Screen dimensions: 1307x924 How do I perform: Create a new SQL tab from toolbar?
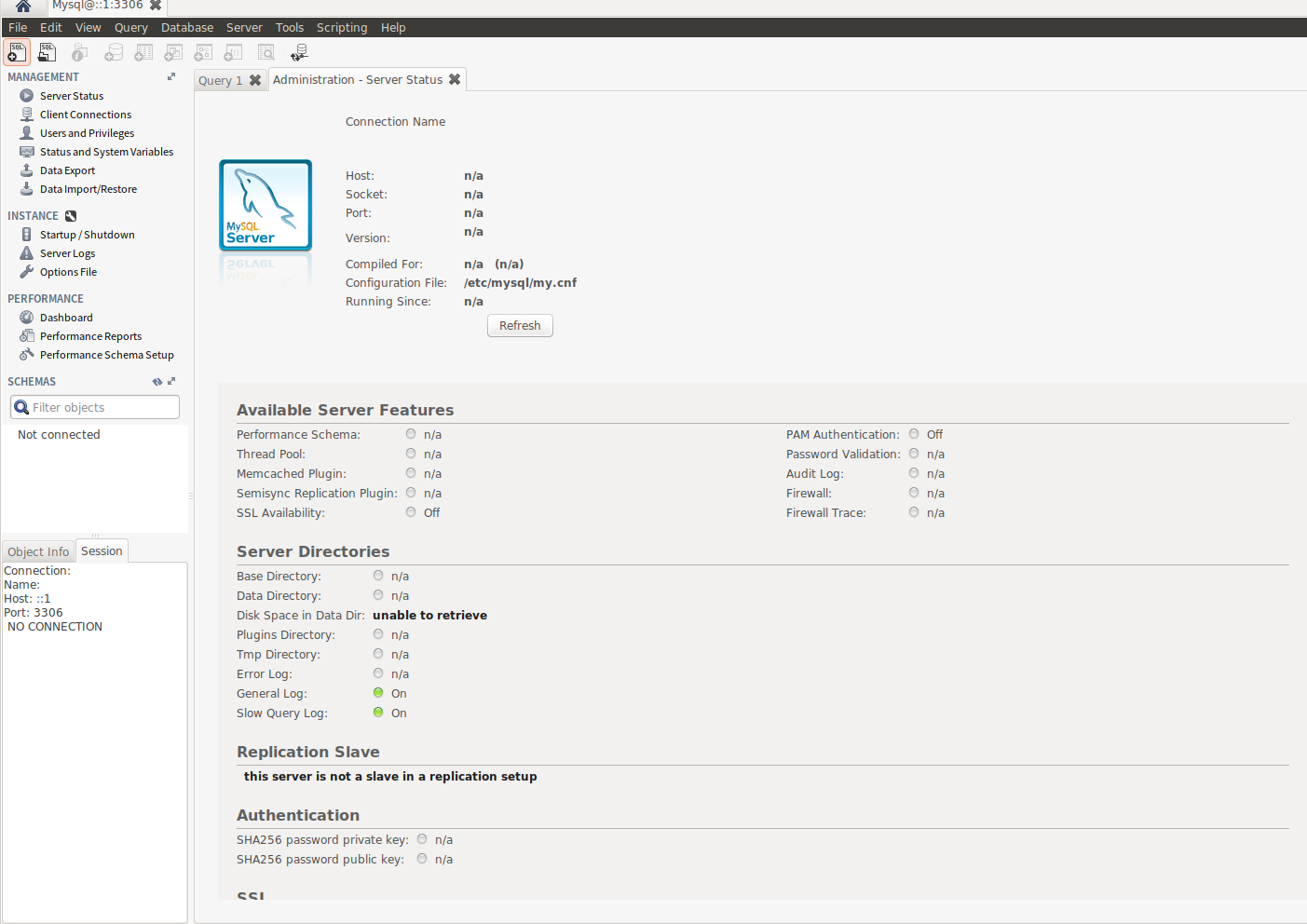17,52
